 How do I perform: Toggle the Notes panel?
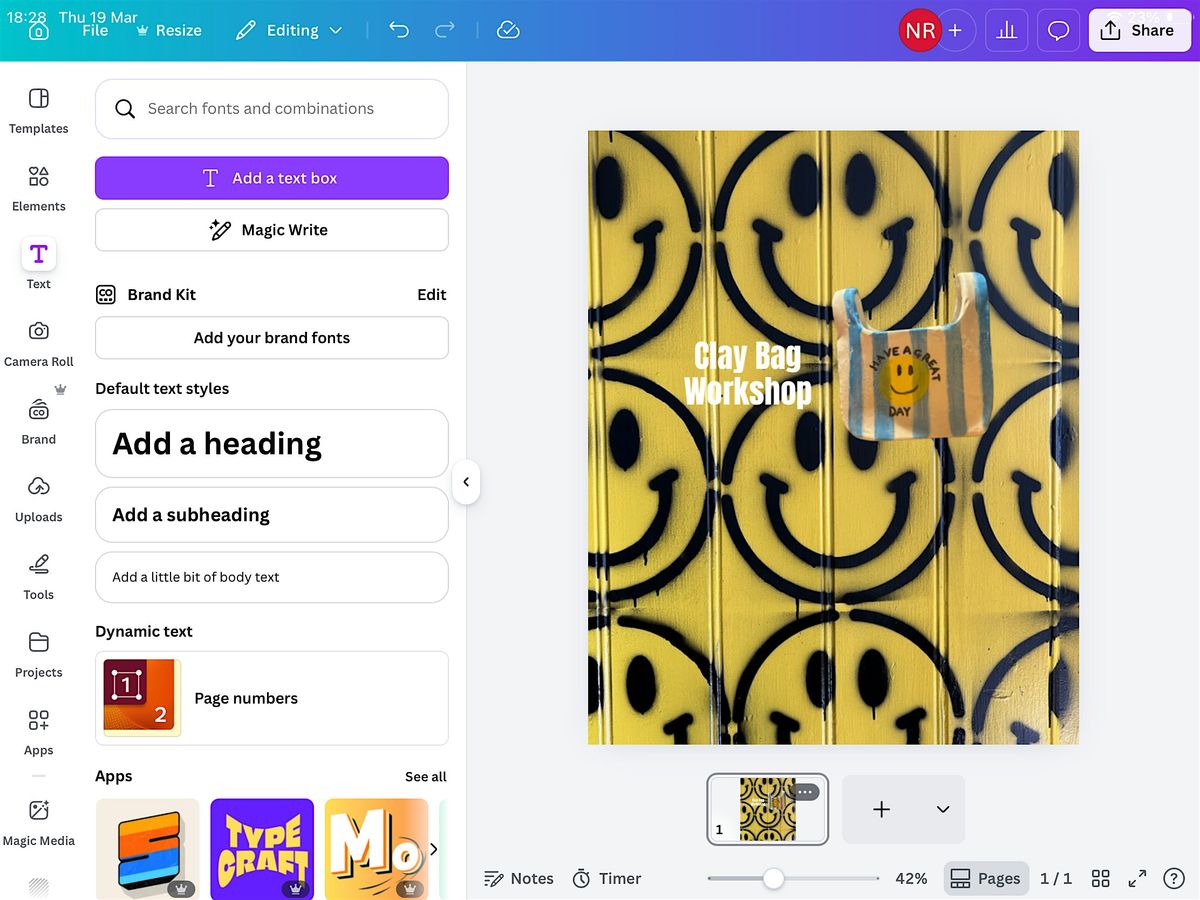pos(518,878)
